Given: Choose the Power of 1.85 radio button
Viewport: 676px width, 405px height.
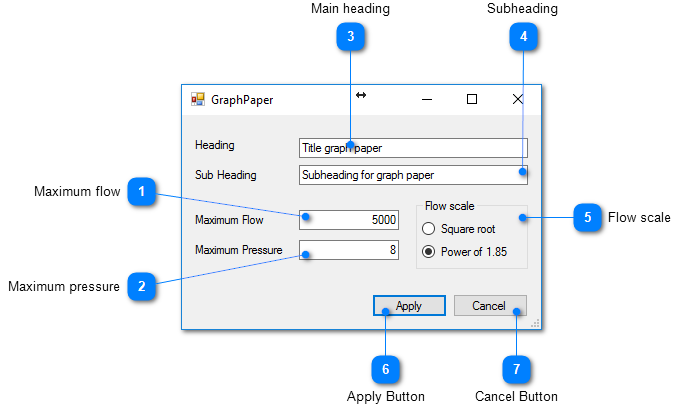Looking at the screenshot, I should coord(429,252).
